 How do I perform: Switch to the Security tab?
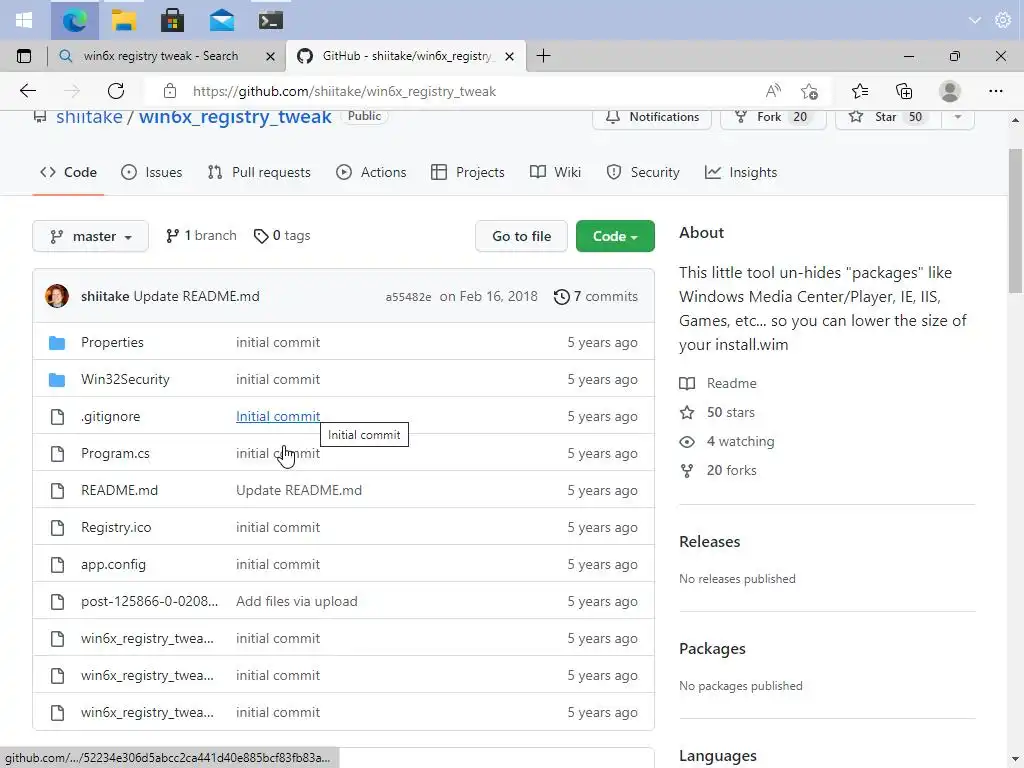click(643, 172)
